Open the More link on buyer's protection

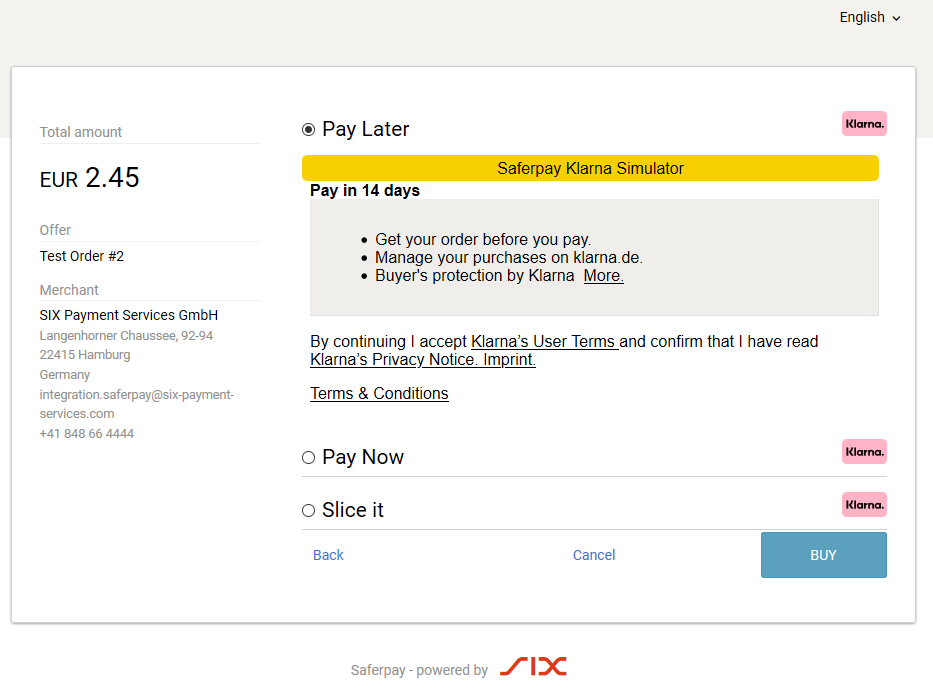[603, 276]
